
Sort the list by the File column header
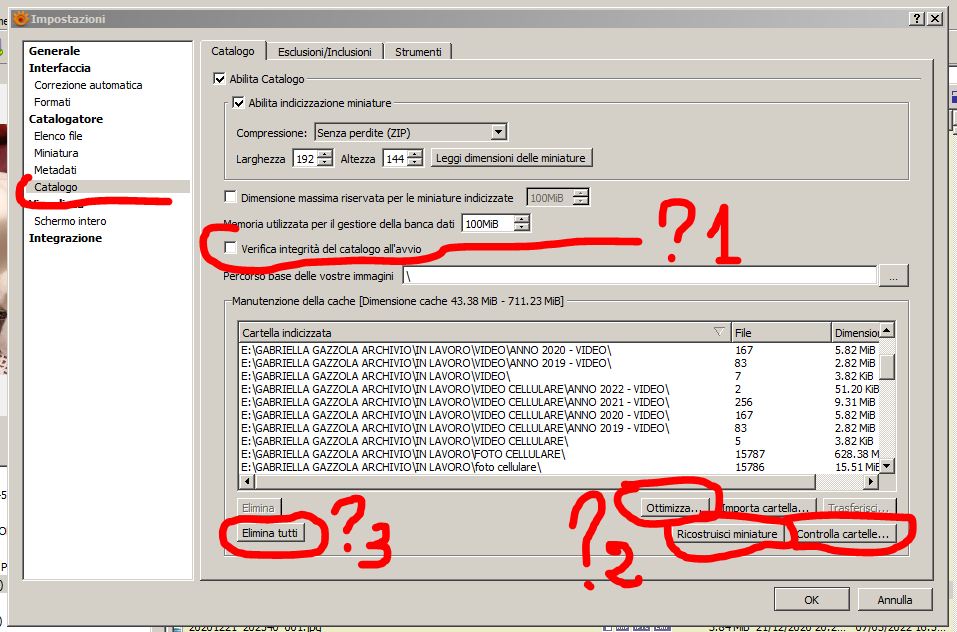coord(781,332)
